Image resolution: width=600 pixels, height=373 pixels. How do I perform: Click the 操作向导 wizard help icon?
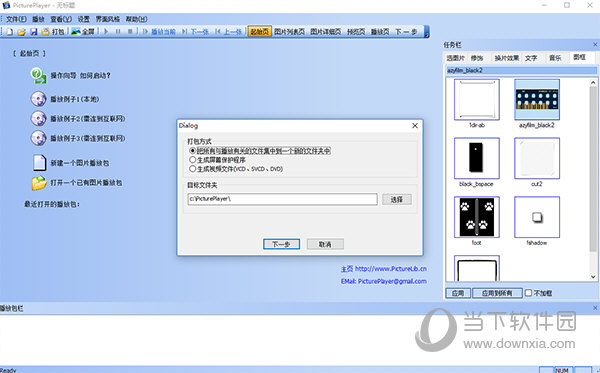(38, 75)
